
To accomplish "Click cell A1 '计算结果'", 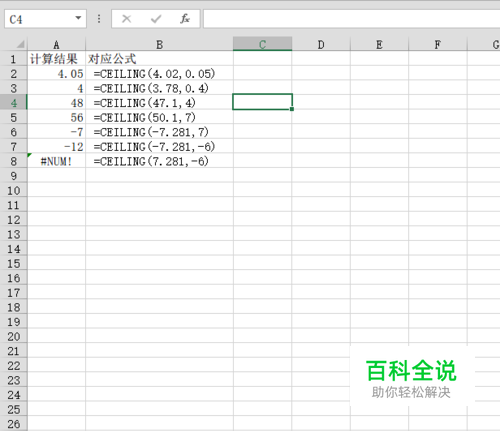I will 56,59.
